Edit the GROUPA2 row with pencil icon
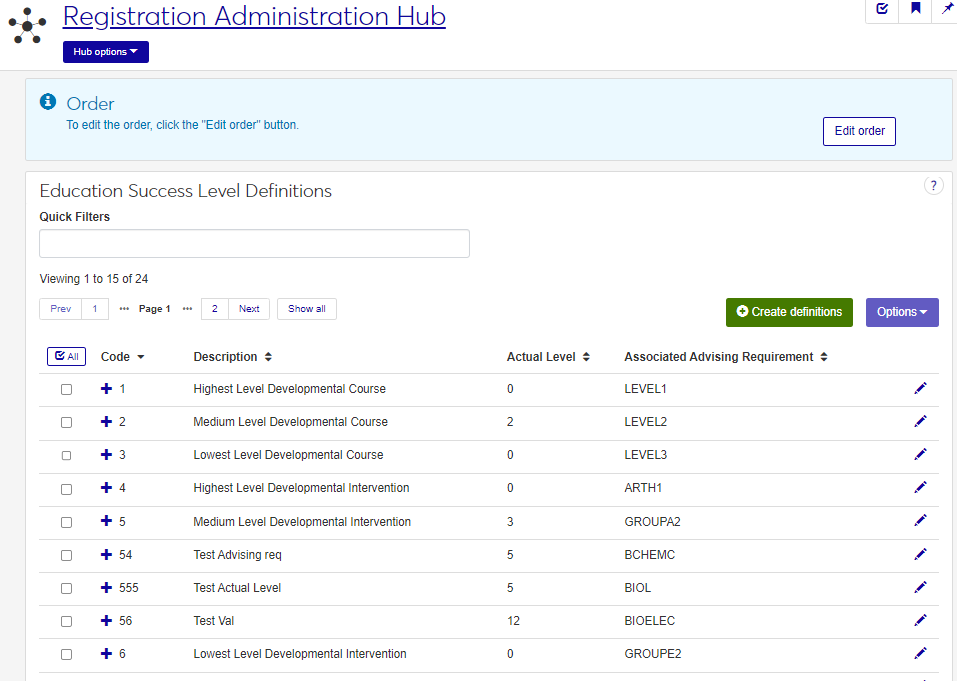 pos(920,521)
